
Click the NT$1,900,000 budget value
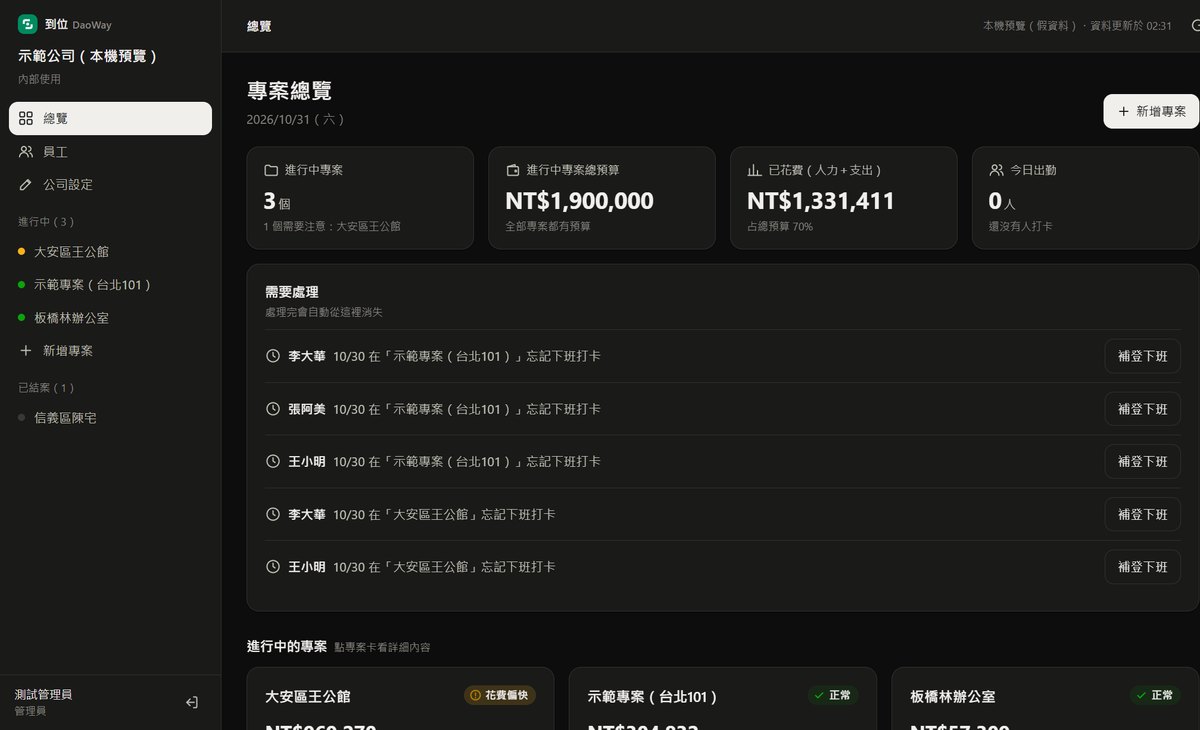tap(580, 201)
